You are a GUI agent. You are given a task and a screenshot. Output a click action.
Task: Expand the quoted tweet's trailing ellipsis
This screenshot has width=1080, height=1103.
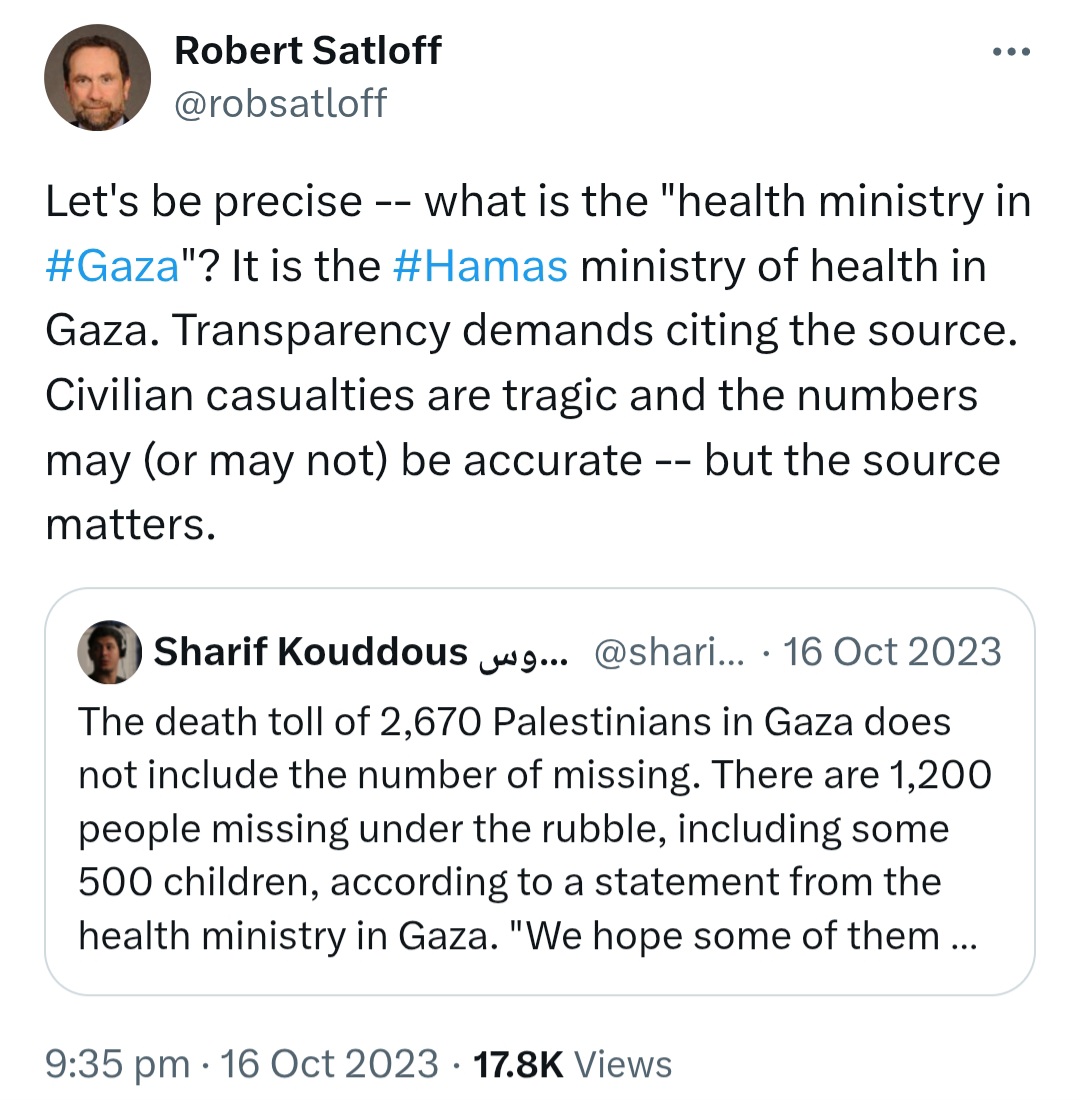point(959,937)
